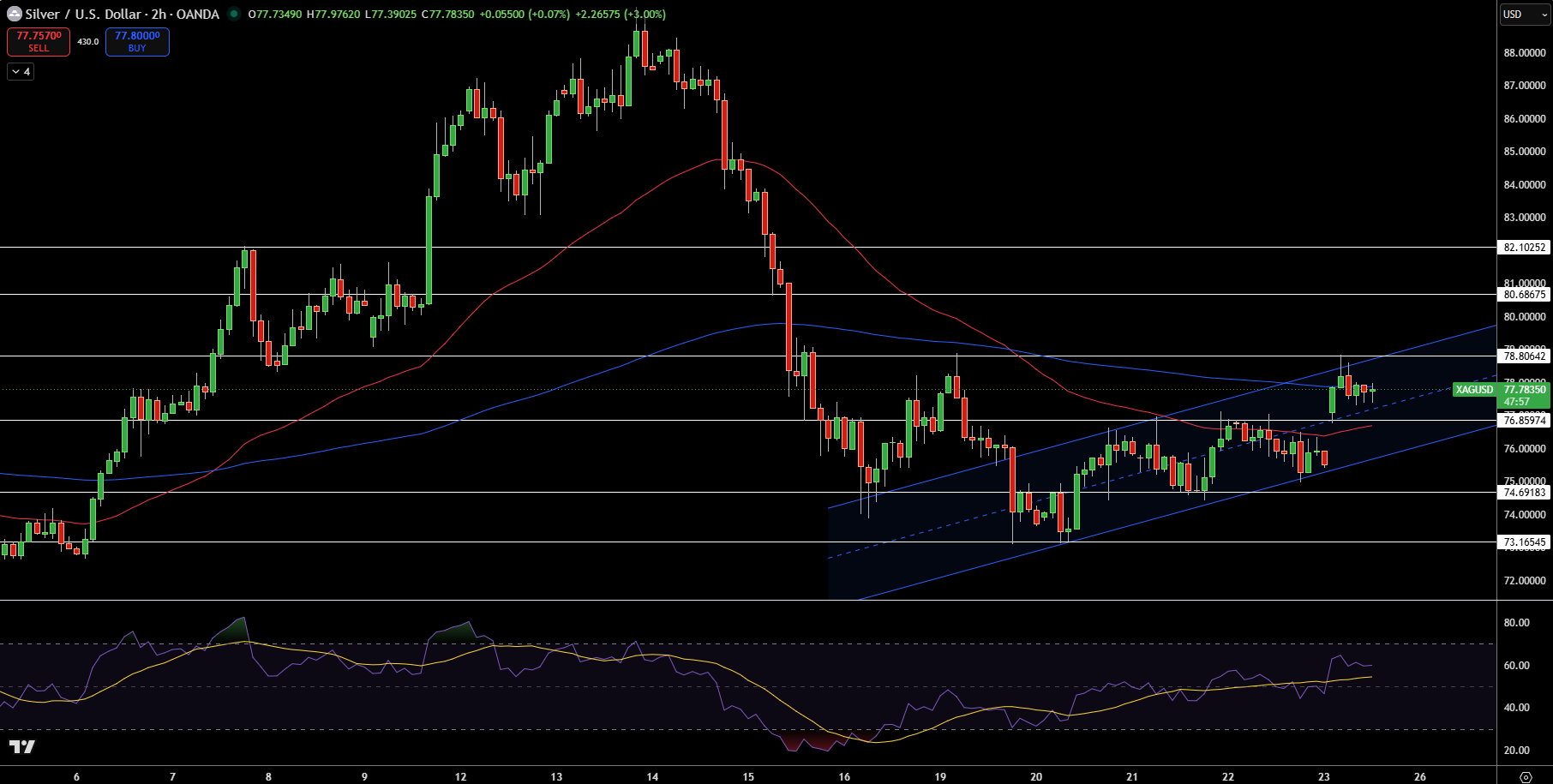Click date 14 on time axis
Image resolution: width=1553 pixels, height=784 pixels.
pyautogui.click(x=652, y=777)
